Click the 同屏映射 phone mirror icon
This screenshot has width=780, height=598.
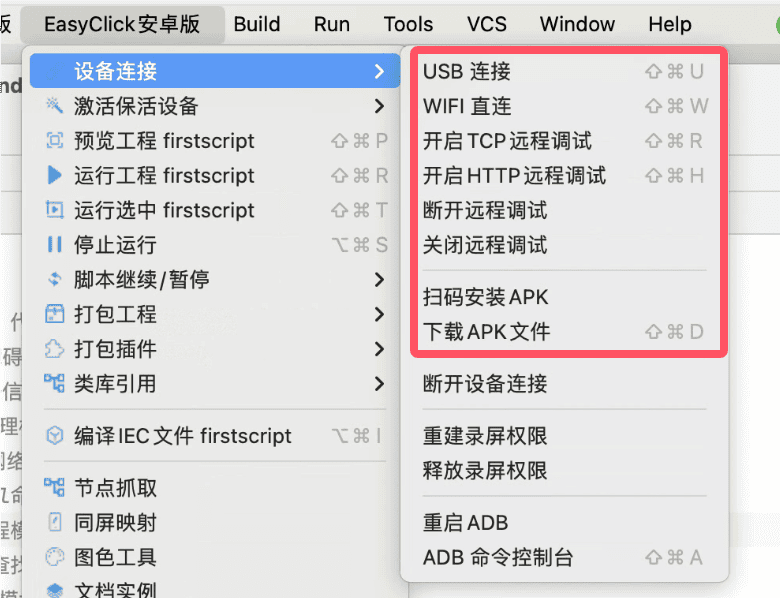[x=54, y=522]
